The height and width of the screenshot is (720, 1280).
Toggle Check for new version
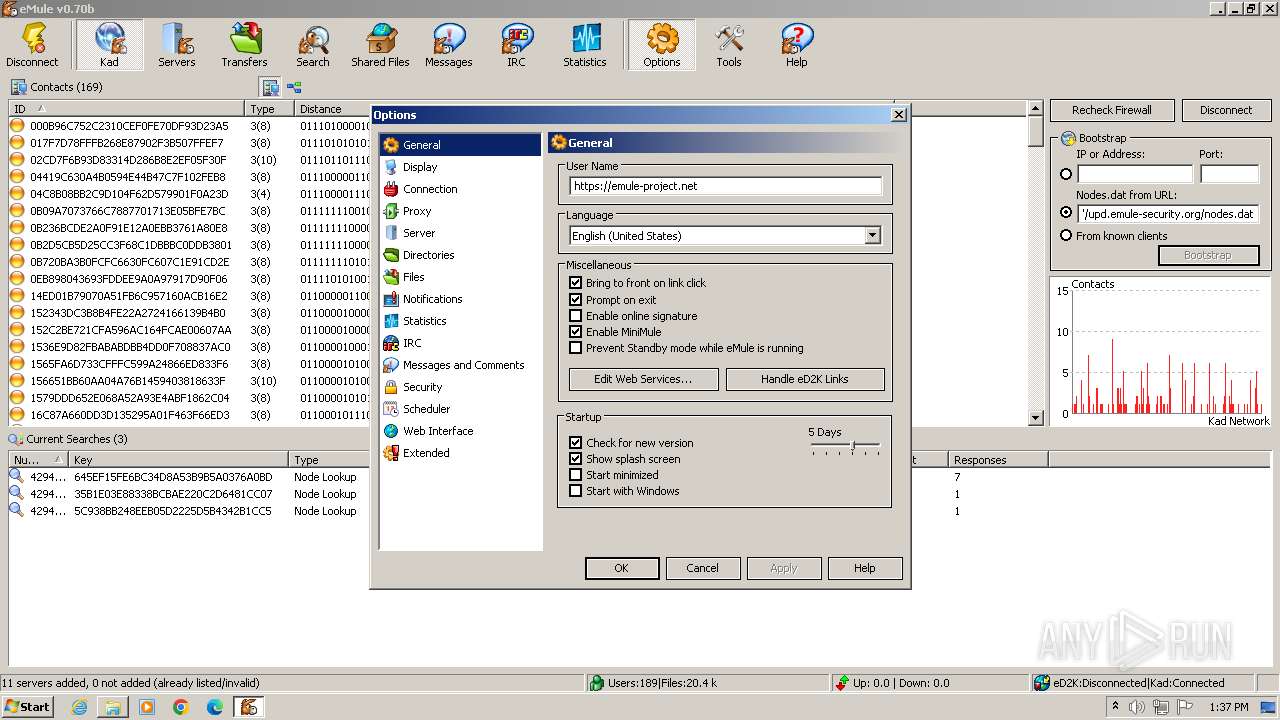(575, 443)
